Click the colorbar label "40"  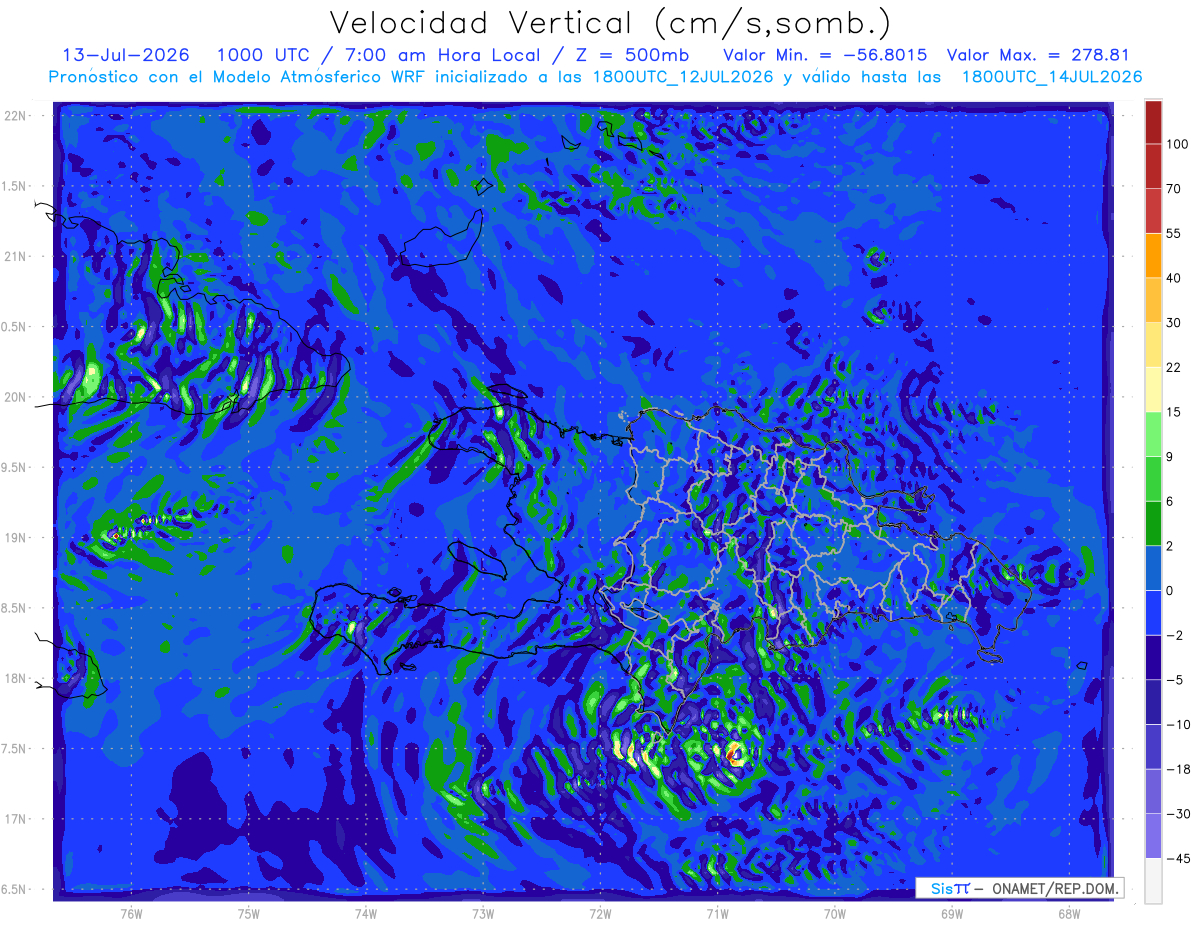click(1174, 278)
